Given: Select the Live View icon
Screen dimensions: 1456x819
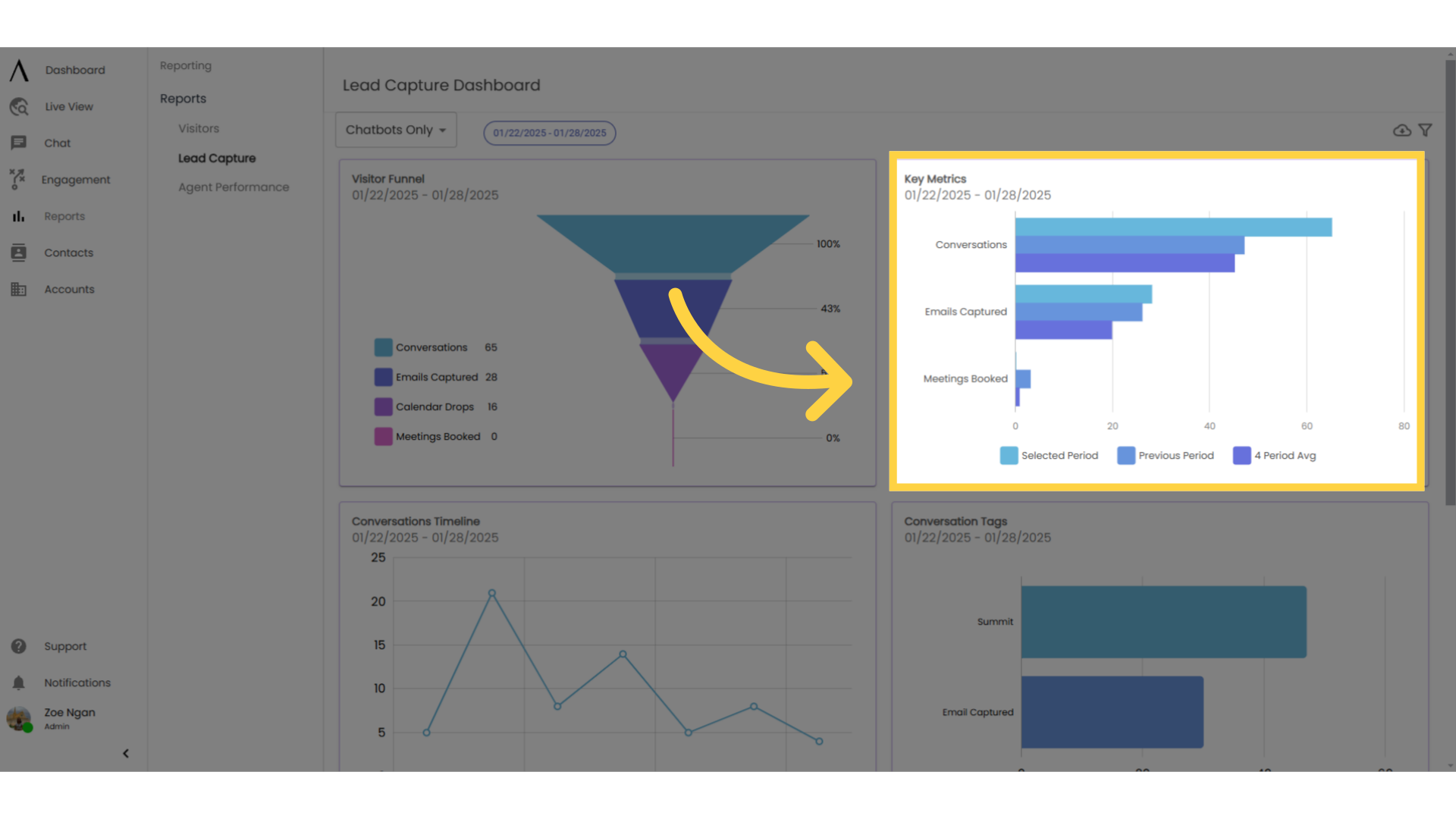Looking at the screenshot, I should (18, 106).
